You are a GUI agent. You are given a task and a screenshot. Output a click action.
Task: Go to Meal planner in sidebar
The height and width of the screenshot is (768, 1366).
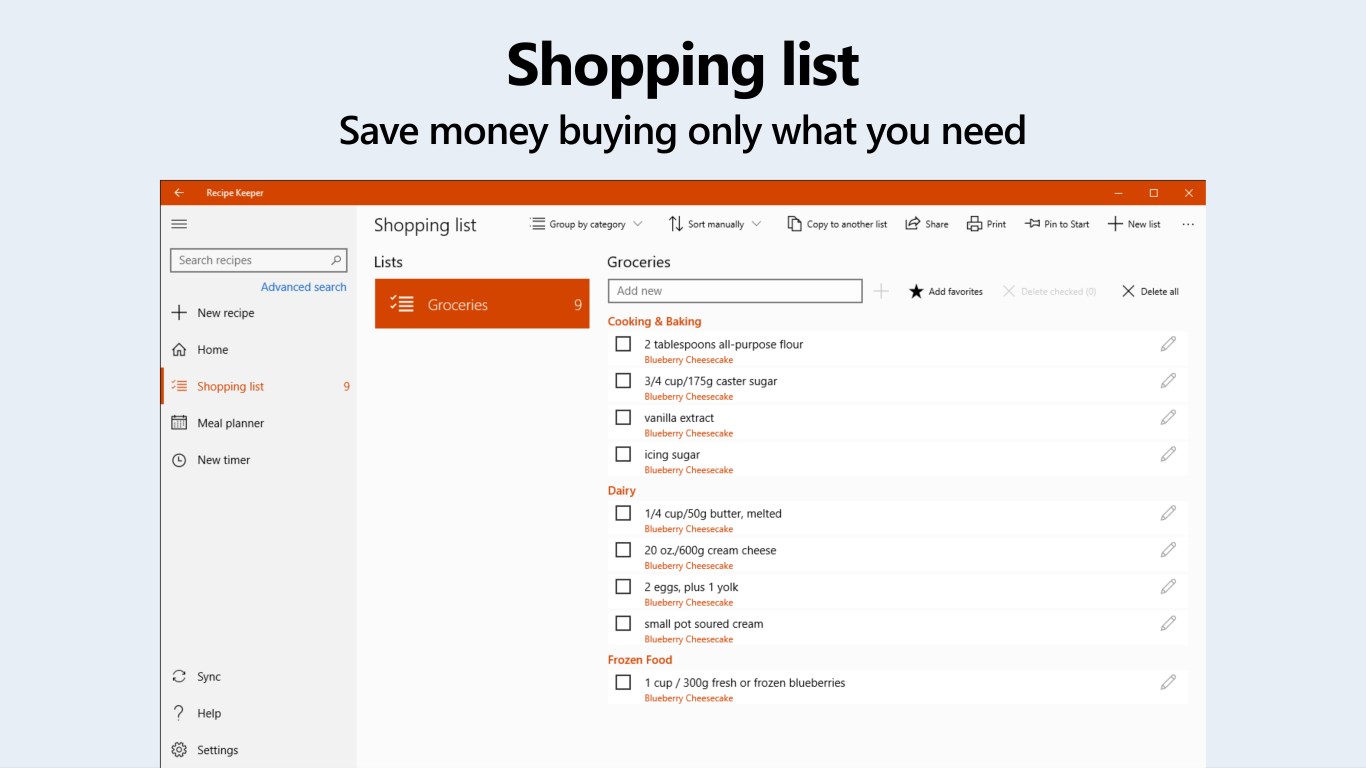click(230, 423)
